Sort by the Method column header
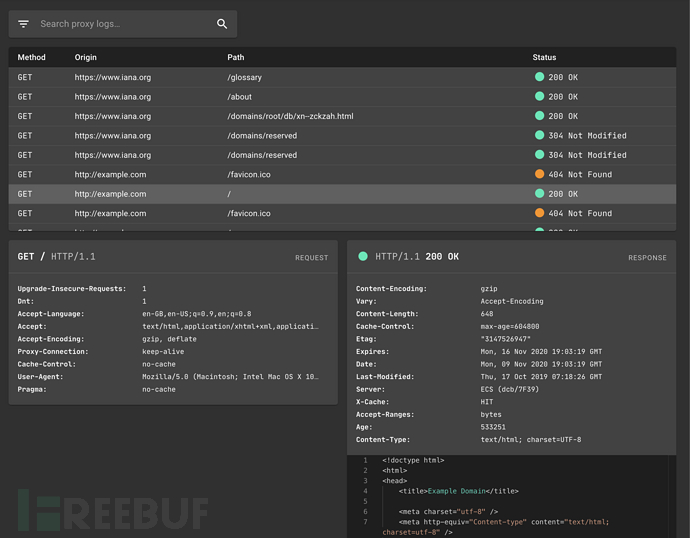 tap(31, 57)
